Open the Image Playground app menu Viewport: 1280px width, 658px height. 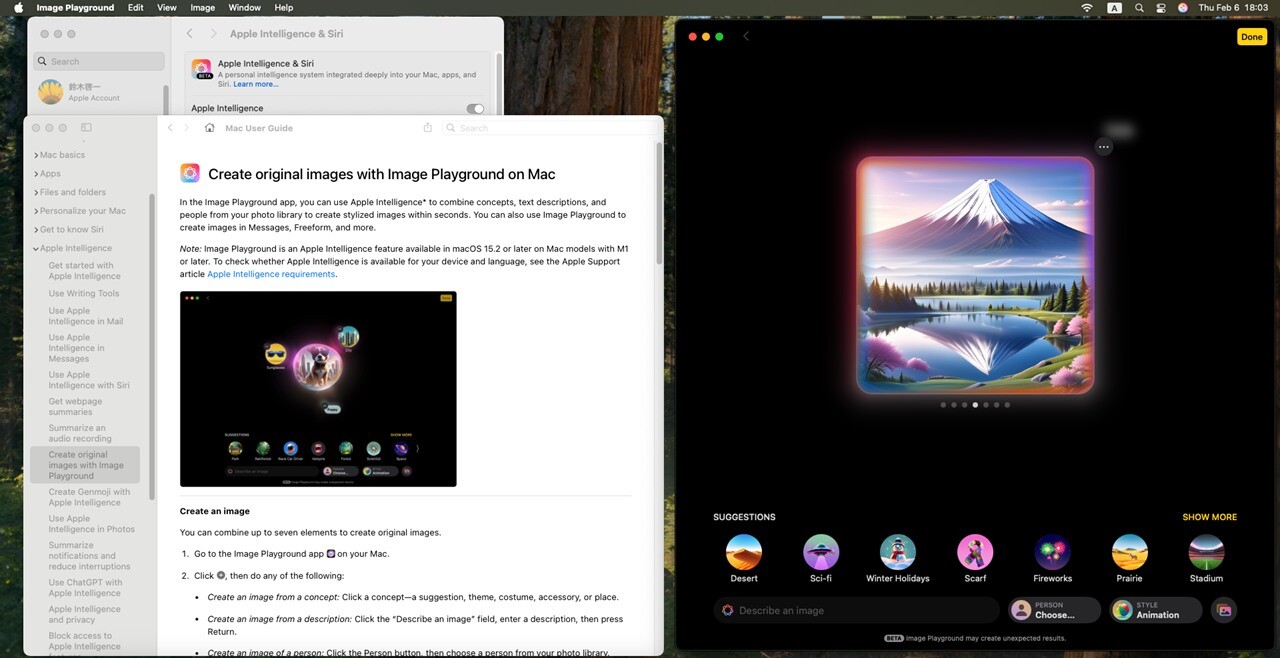point(75,7)
